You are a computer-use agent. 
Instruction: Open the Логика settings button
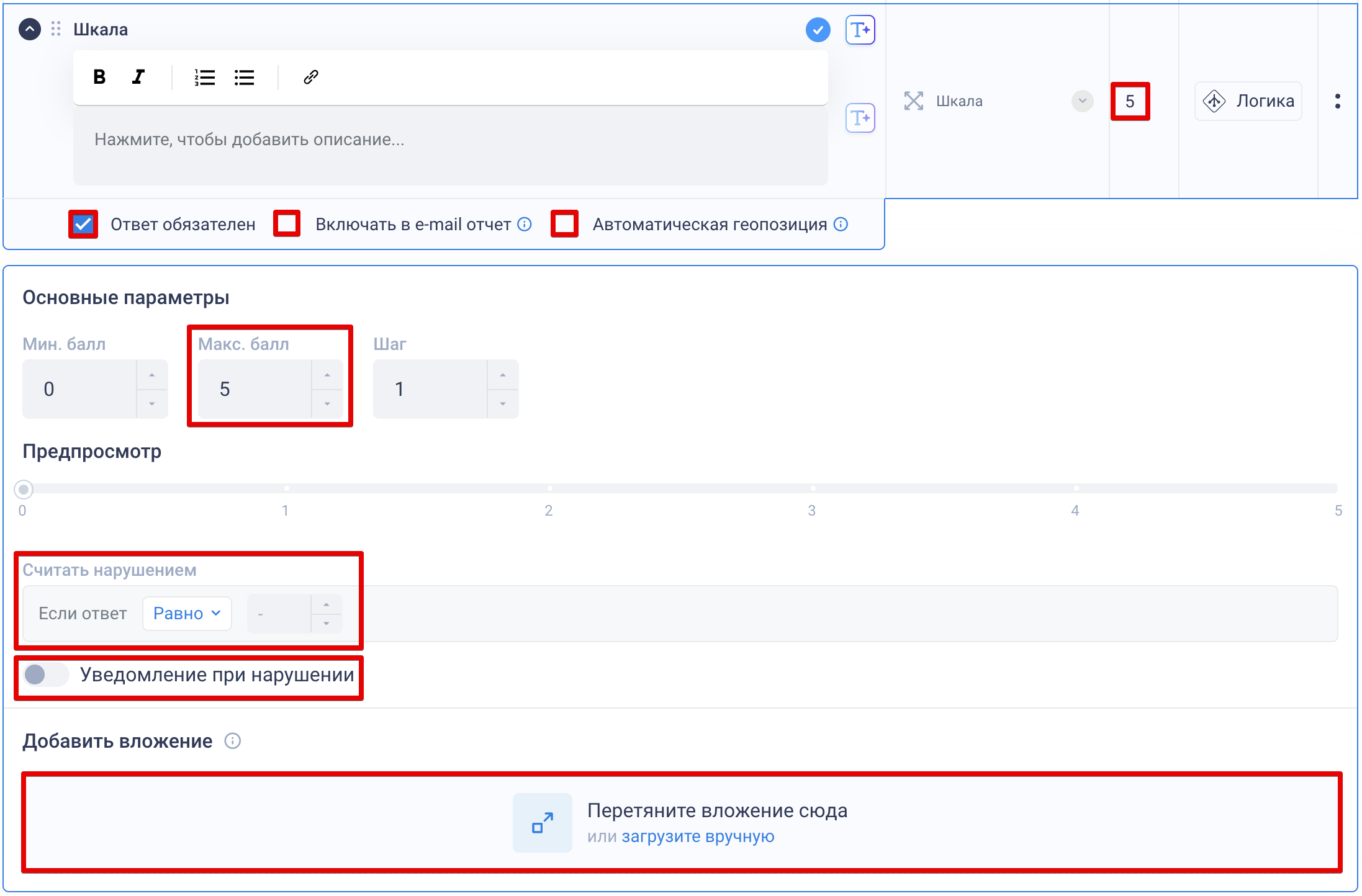coord(1248,101)
